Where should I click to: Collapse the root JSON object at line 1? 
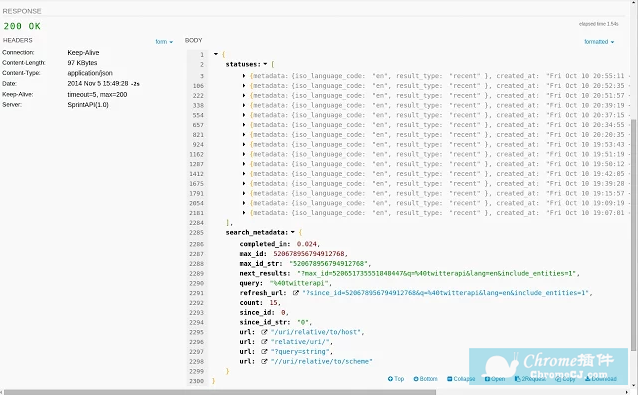point(216,54)
